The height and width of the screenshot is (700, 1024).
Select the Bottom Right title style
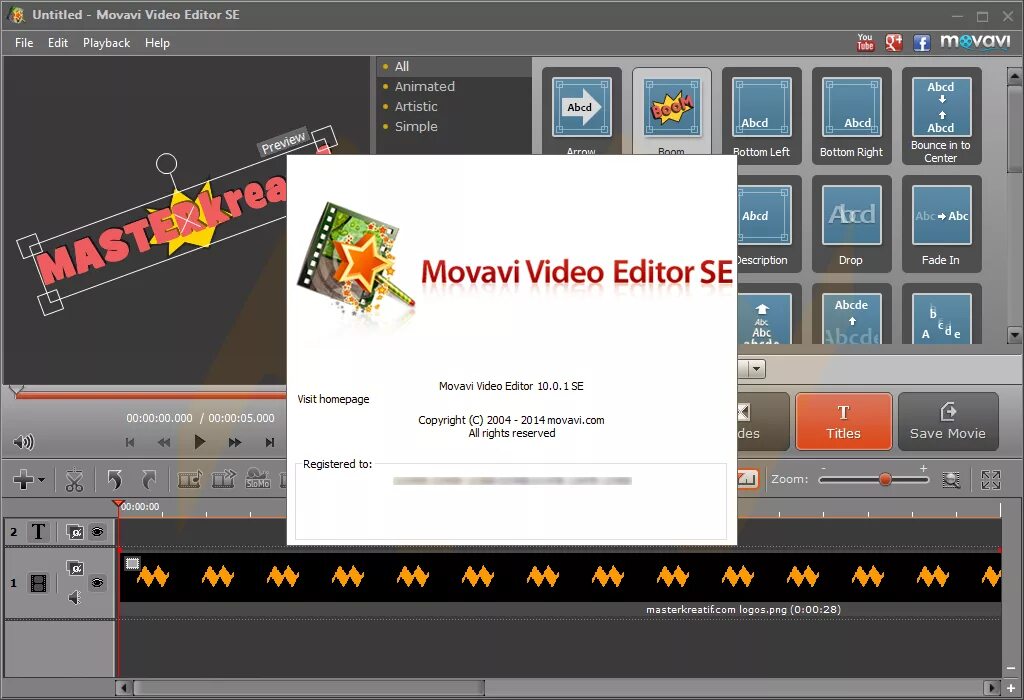852,116
